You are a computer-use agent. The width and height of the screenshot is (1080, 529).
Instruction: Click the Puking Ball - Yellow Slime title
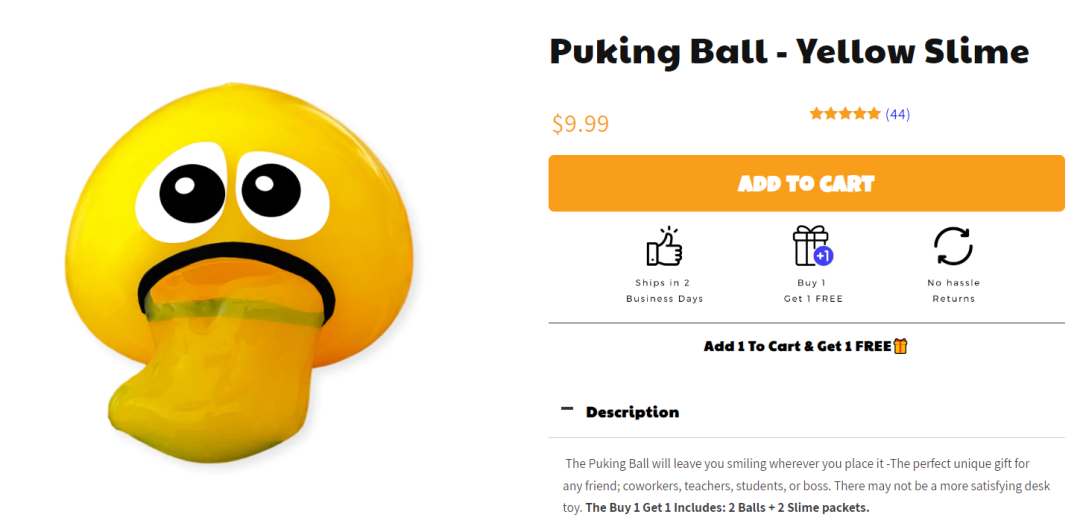click(x=789, y=51)
